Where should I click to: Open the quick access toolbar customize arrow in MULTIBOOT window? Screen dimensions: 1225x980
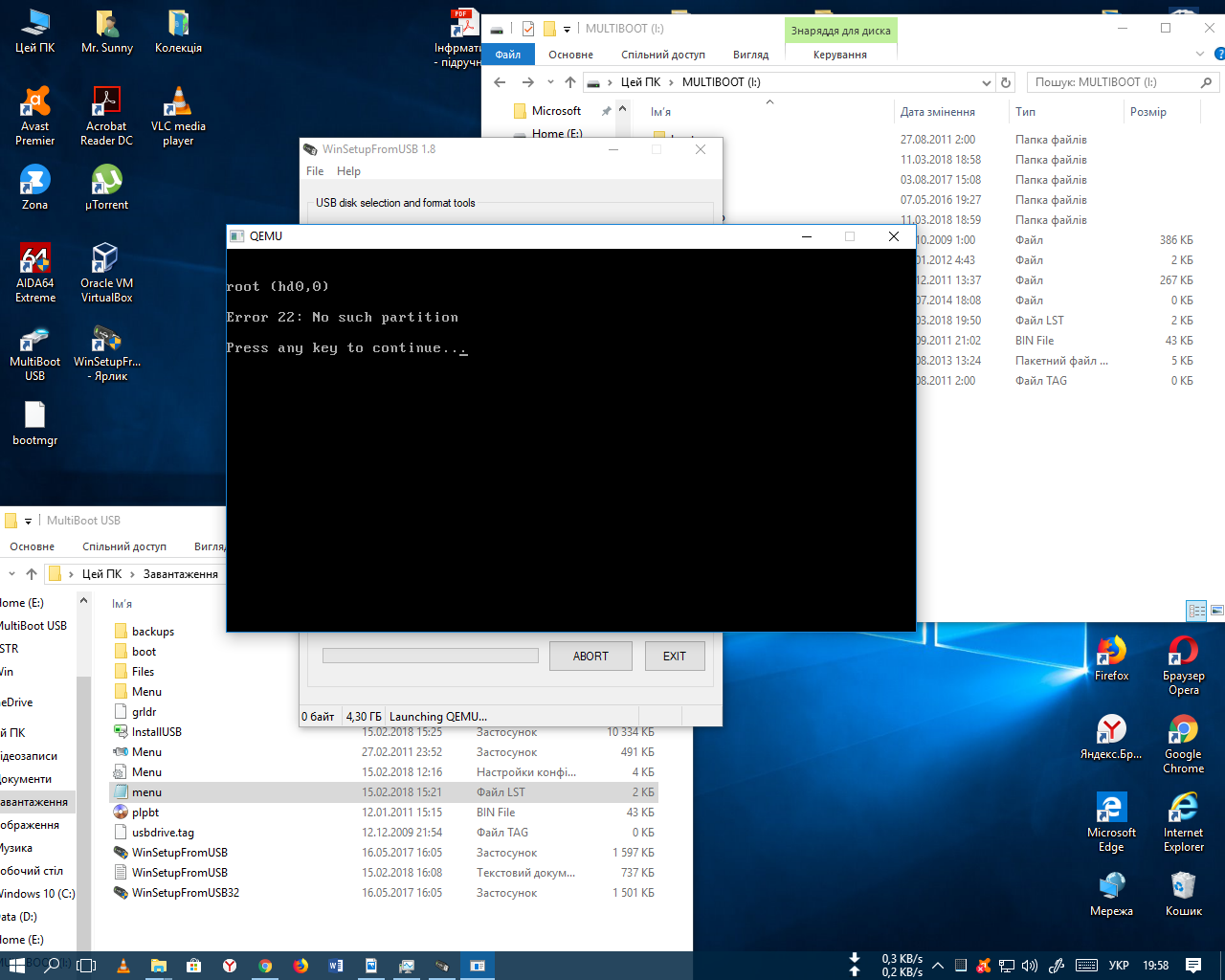point(567,29)
